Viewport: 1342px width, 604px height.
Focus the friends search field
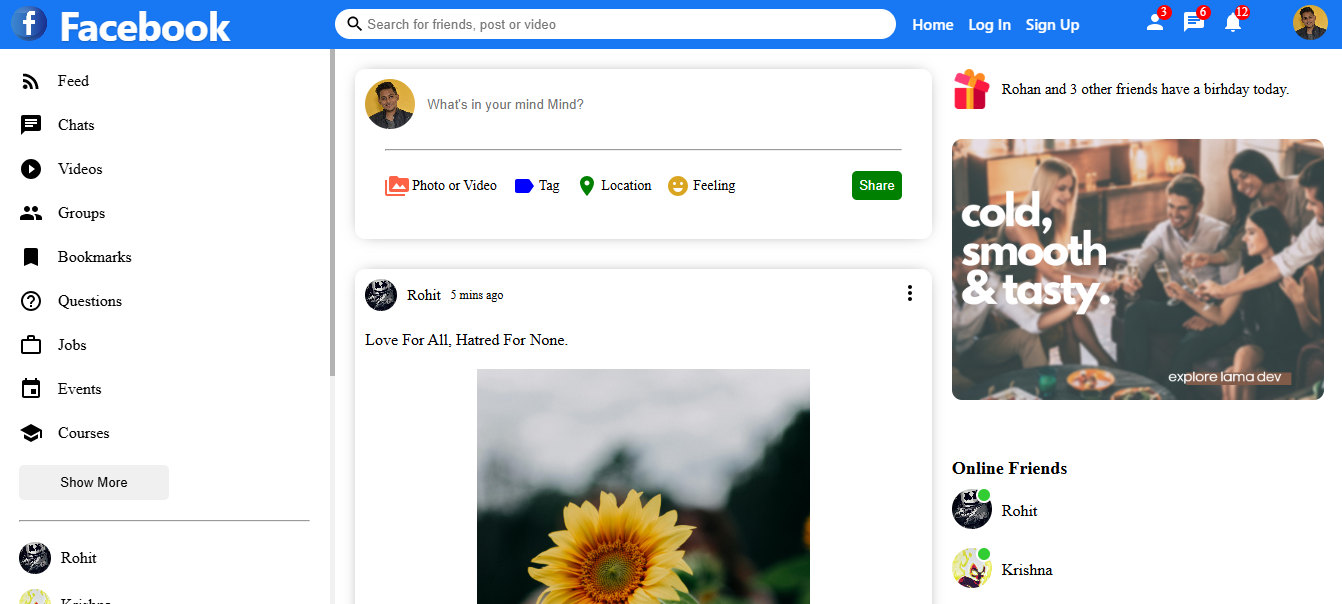pyautogui.click(x=615, y=24)
